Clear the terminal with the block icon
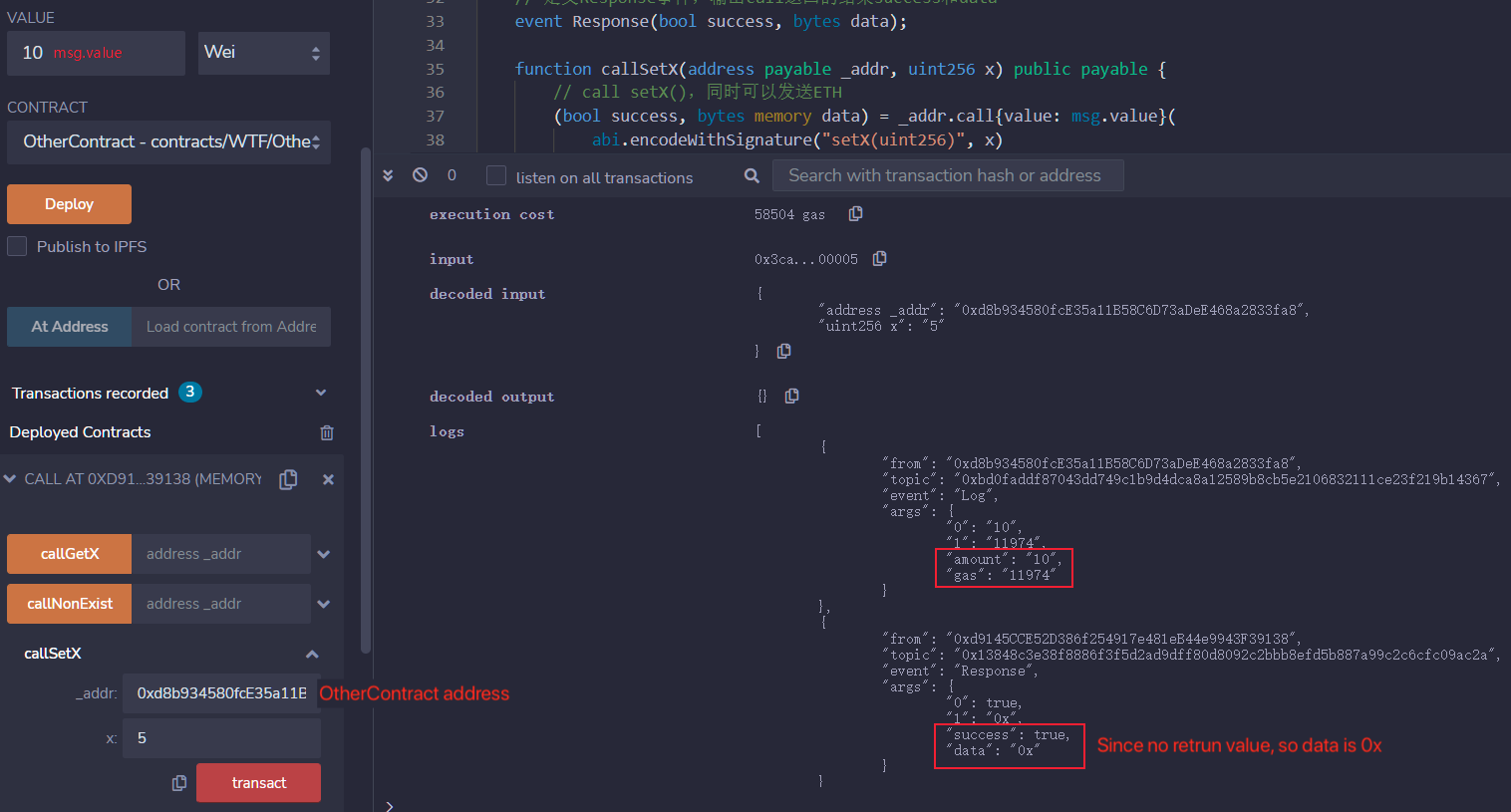 (420, 174)
